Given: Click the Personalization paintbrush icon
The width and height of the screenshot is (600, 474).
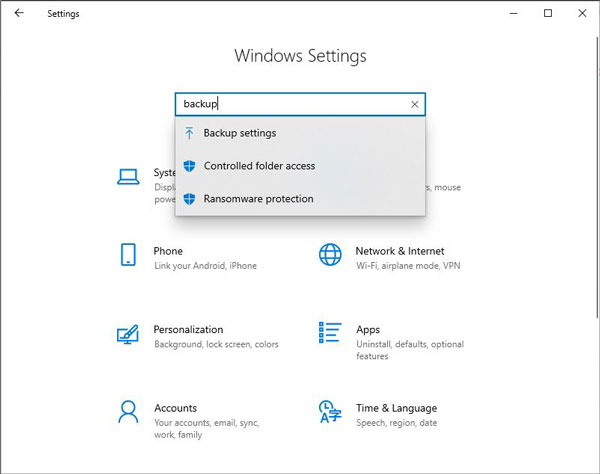Looking at the screenshot, I should pyautogui.click(x=128, y=334).
